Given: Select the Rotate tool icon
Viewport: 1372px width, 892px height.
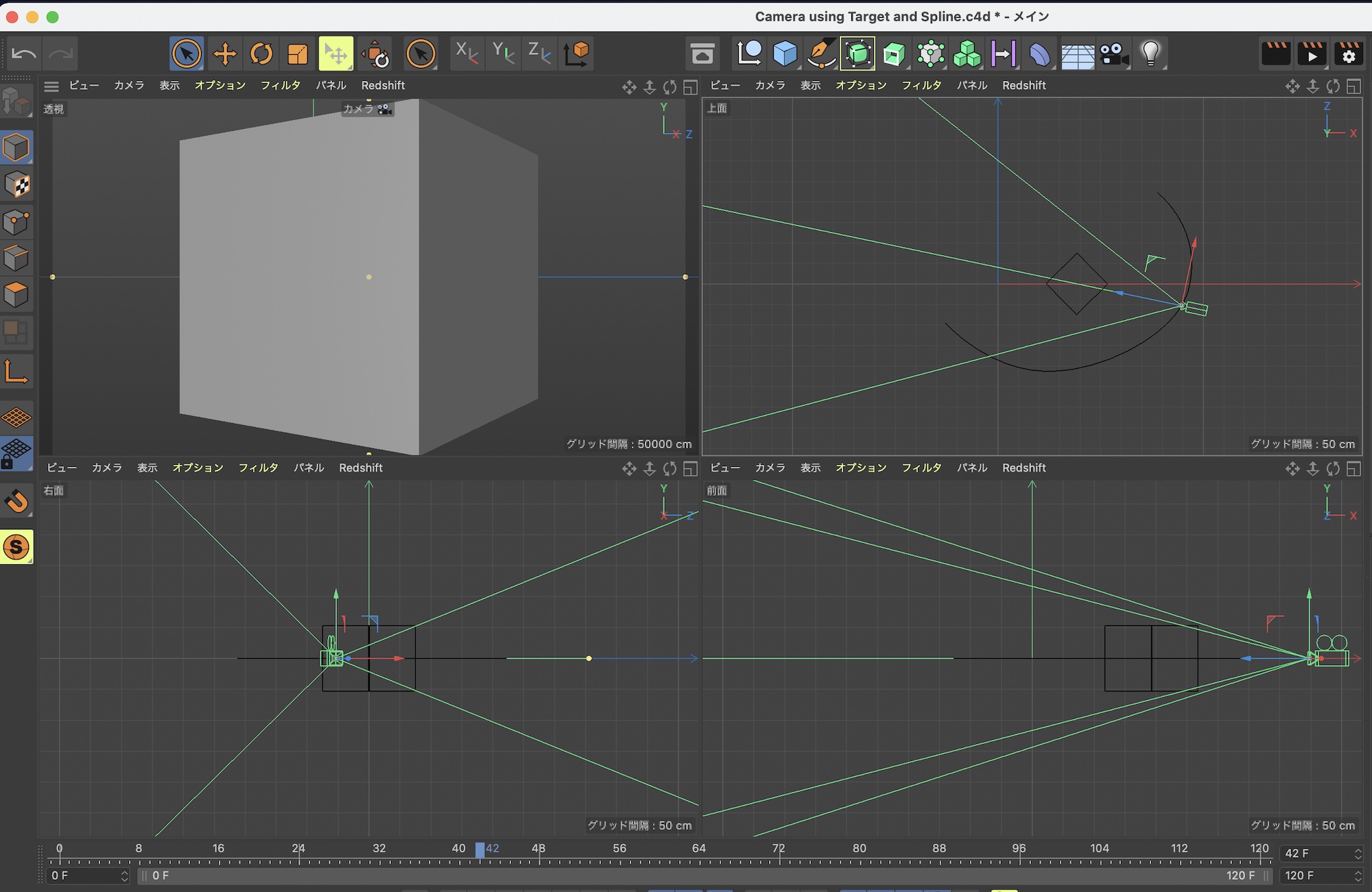Looking at the screenshot, I should pos(261,53).
